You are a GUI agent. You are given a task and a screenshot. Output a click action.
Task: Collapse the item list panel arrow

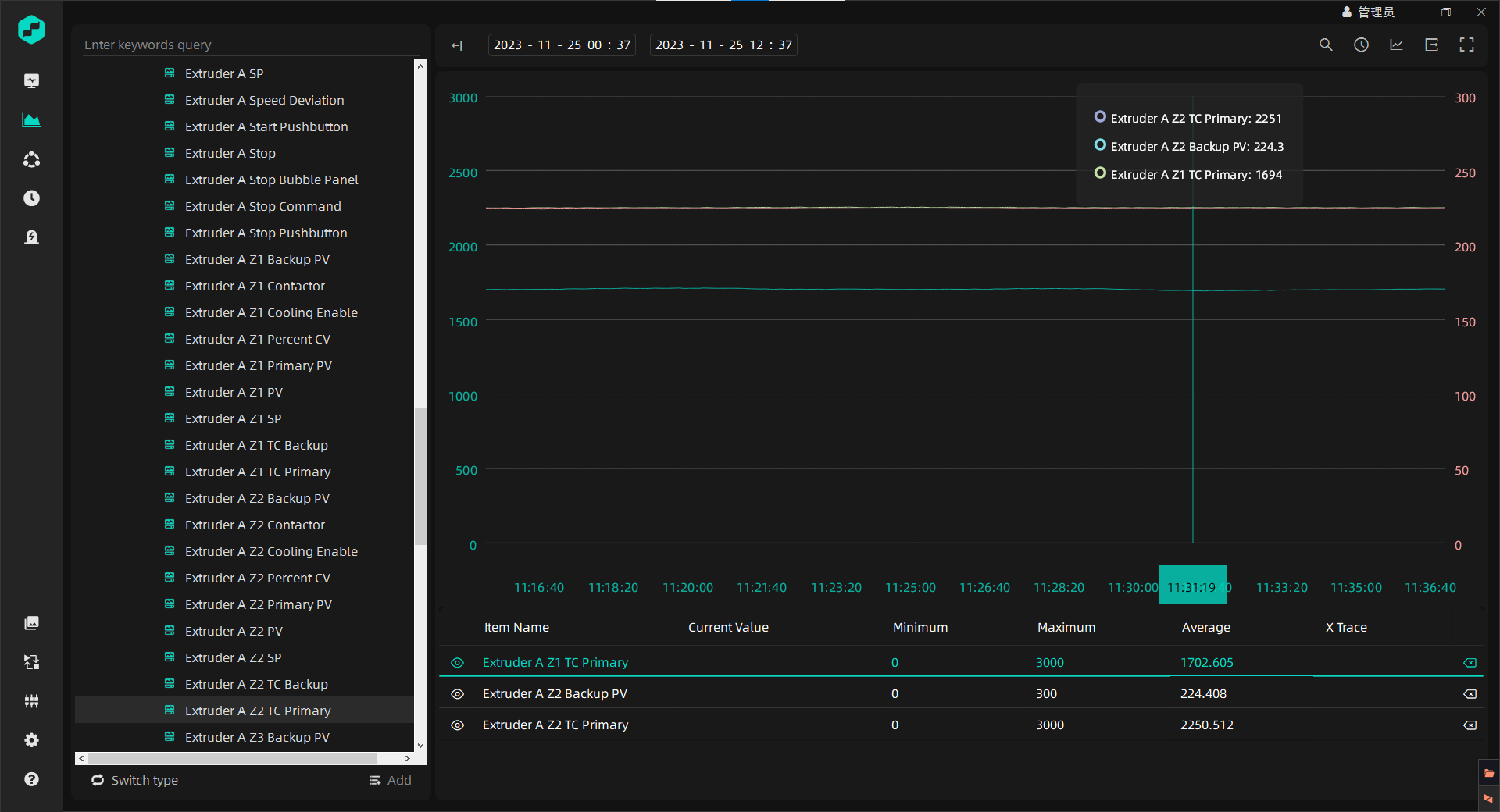pos(457,45)
